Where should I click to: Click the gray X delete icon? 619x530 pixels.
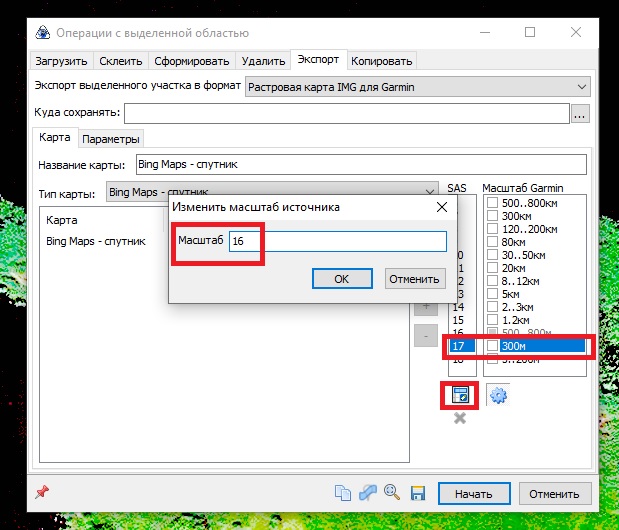pos(459,418)
